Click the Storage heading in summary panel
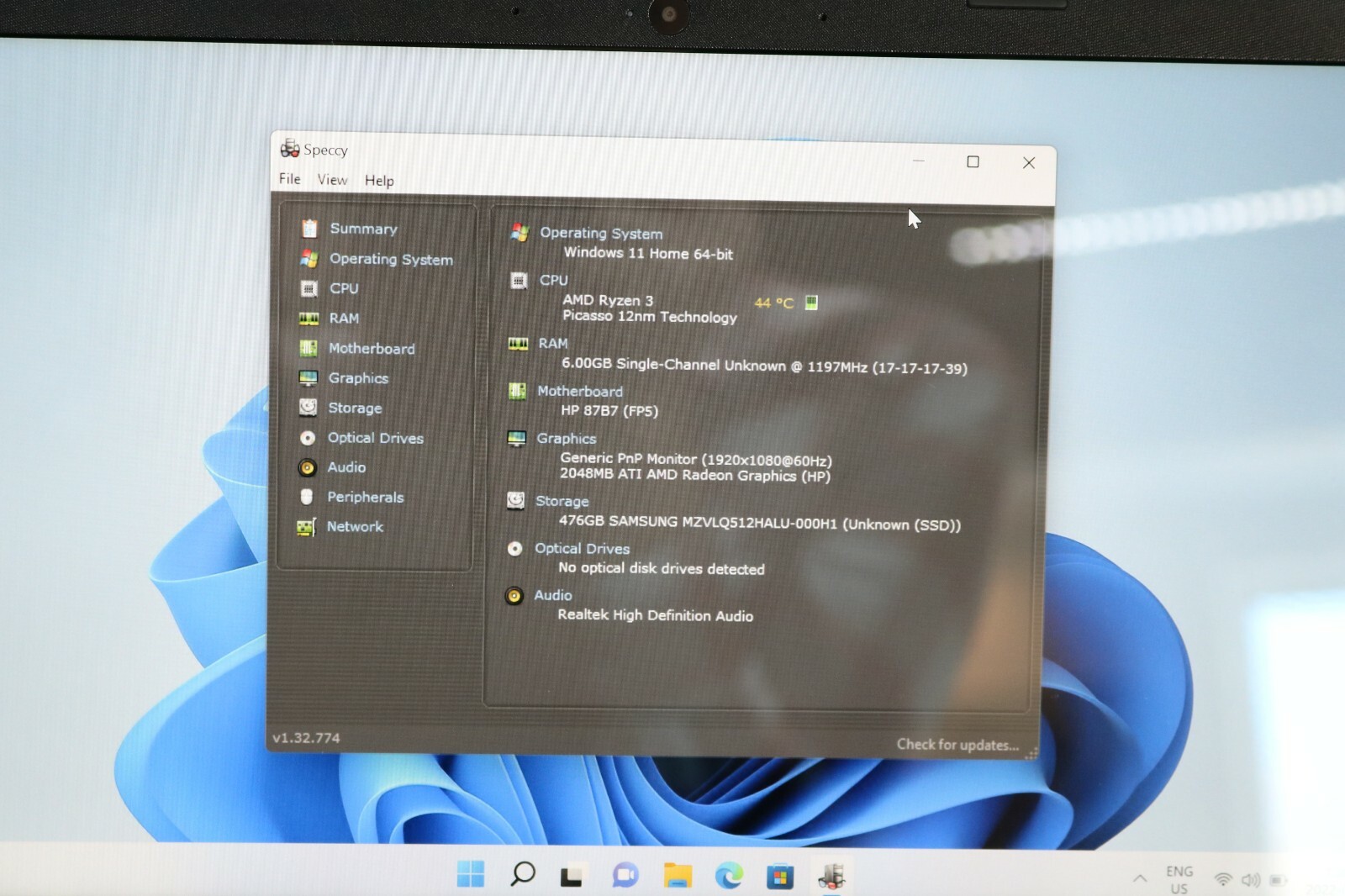 [x=562, y=502]
